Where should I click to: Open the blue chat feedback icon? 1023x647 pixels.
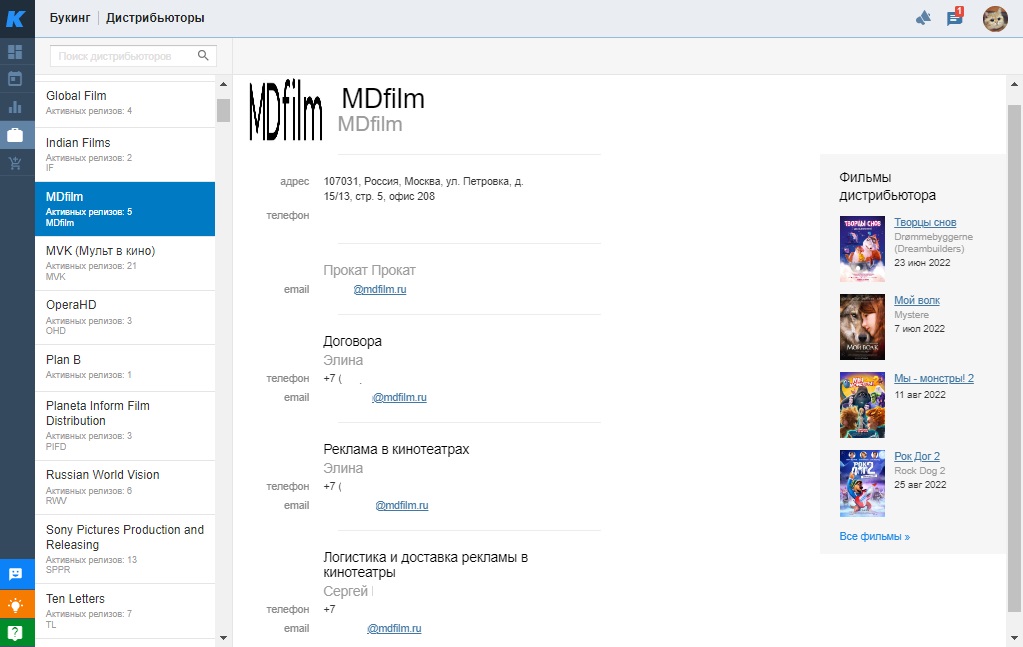(x=16, y=574)
